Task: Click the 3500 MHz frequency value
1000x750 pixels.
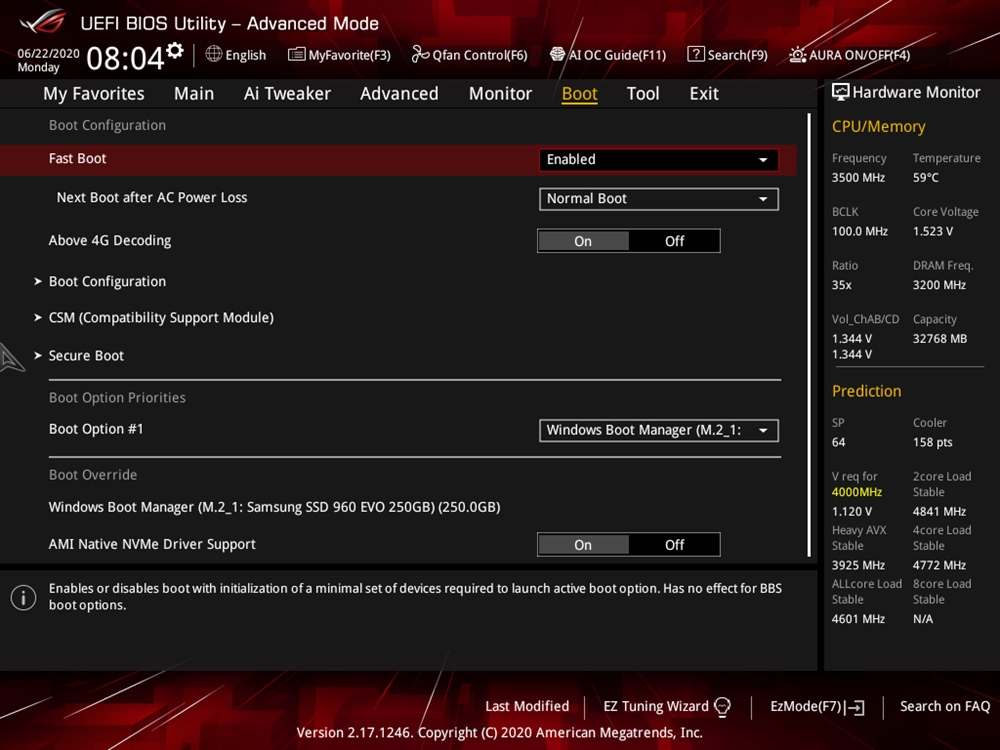Action: [858, 177]
